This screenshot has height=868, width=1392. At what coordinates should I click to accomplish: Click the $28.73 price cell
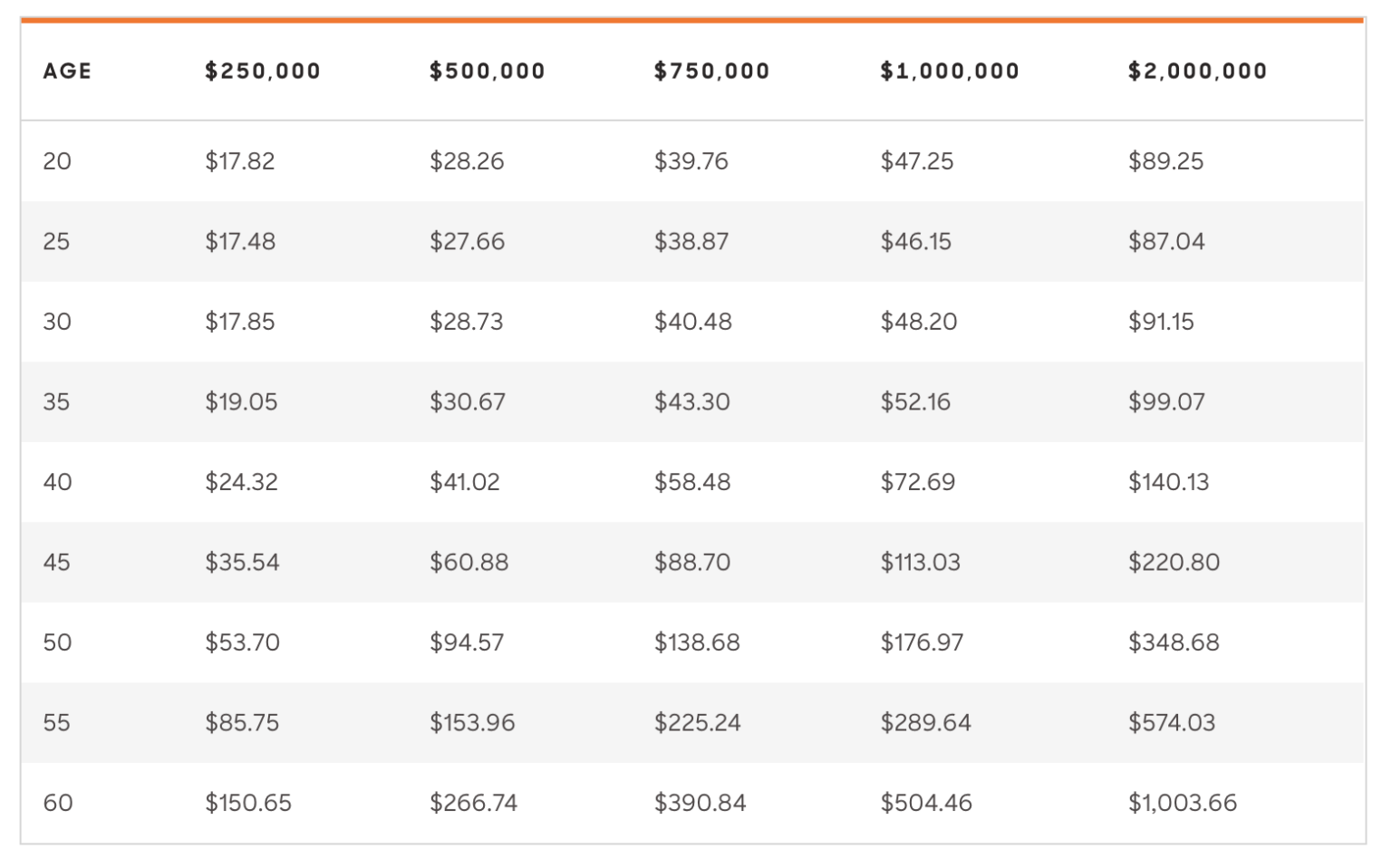466,322
